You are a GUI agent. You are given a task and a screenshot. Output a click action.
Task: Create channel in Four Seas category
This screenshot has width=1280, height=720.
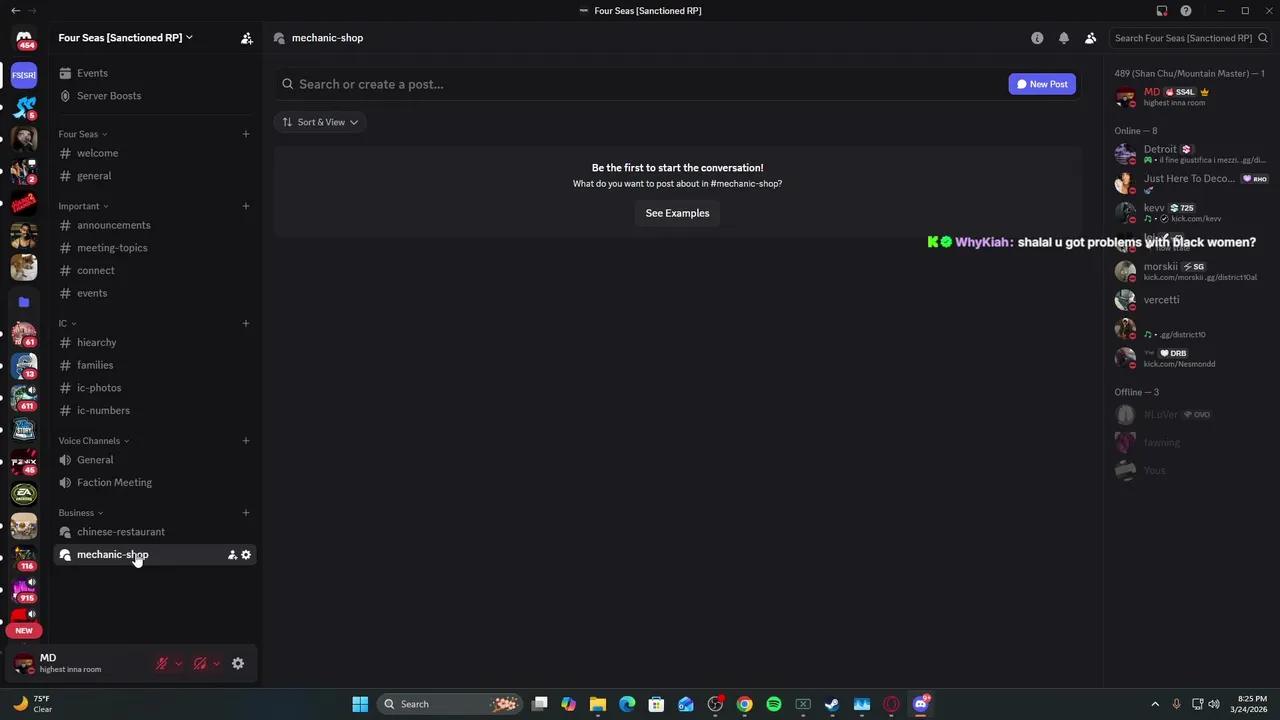click(245, 134)
